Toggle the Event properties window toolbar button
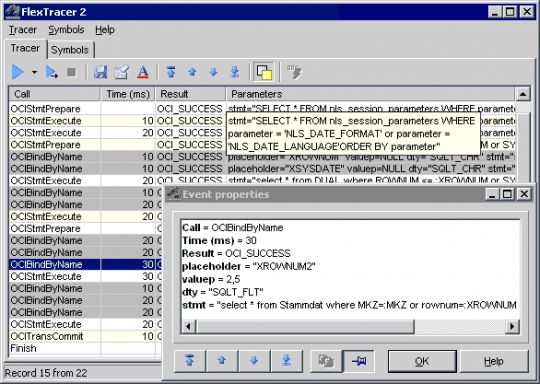Viewport: 540px width, 384px height. [x=264, y=72]
